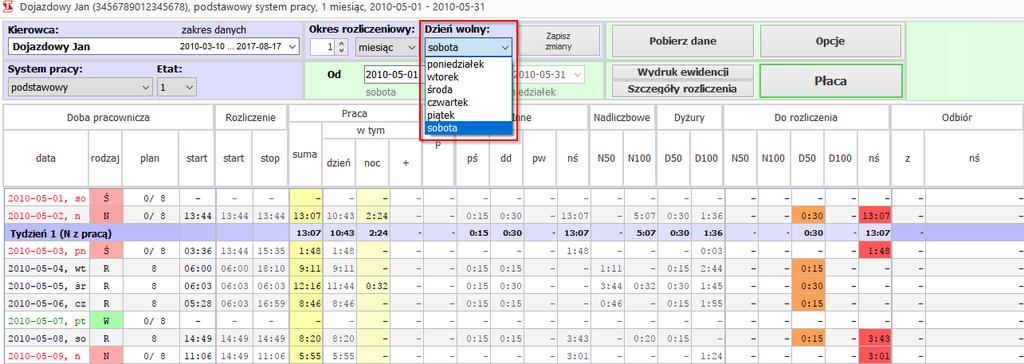Open Opcje
Image resolution: width=1024 pixels, height=364 pixels.
point(830,41)
